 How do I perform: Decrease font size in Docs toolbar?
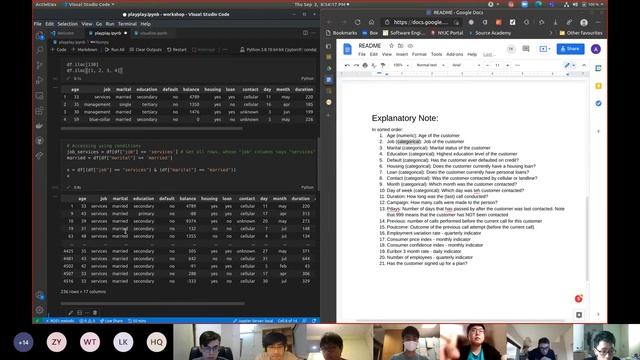tap(487, 65)
